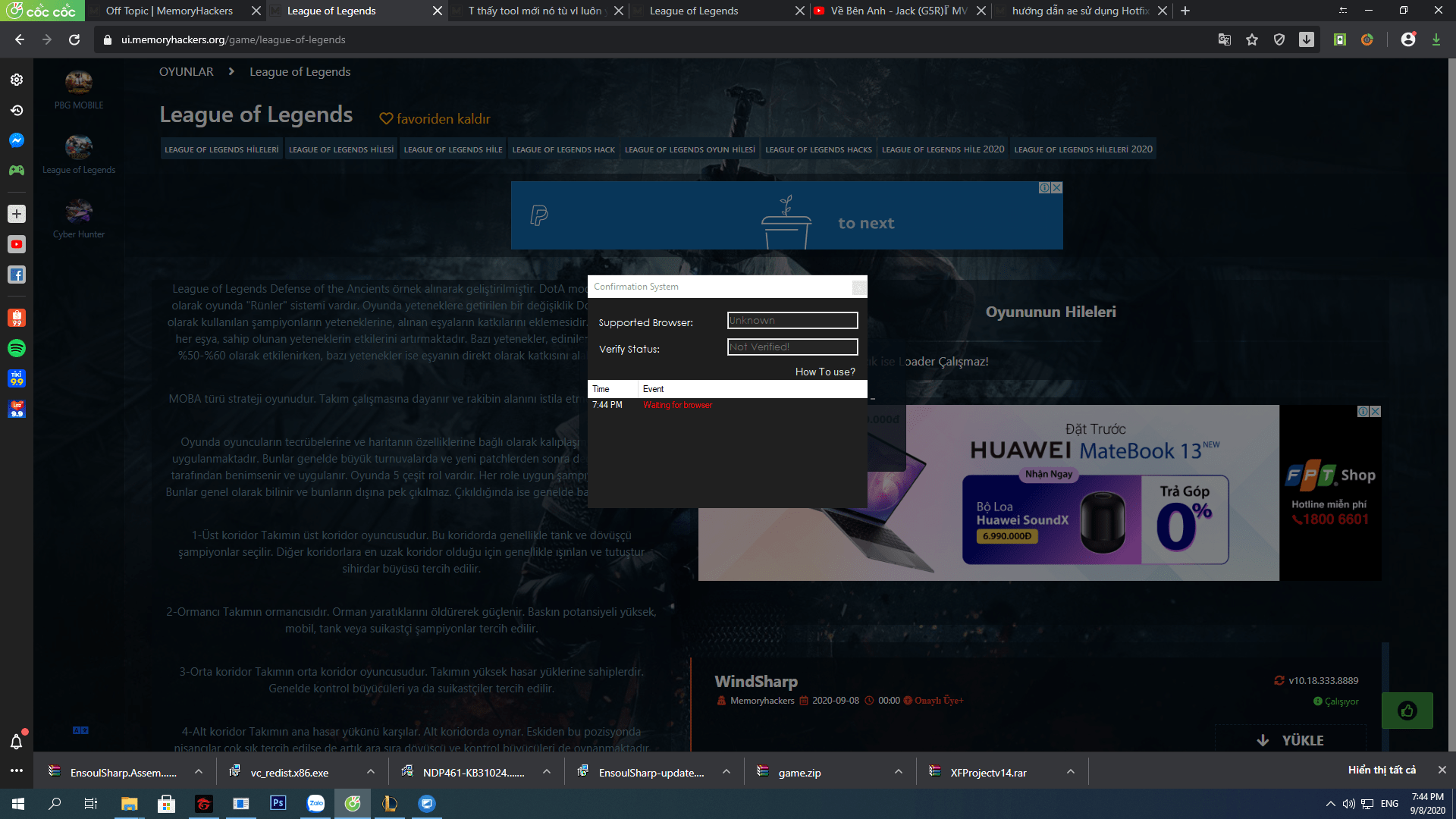This screenshot has width=1456, height=819.
Task: Open Spotify shortcut in the sidebar
Action: pyautogui.click(x=17, y=348)
